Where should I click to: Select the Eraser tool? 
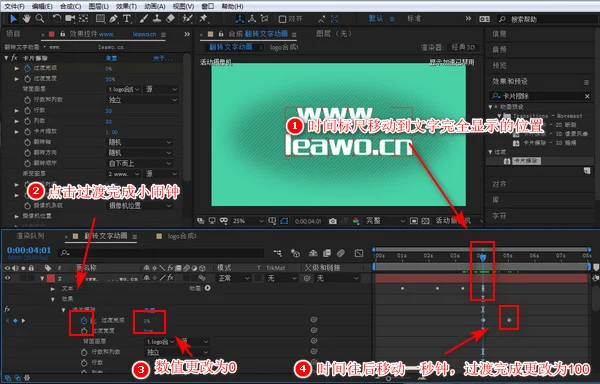tap(171, 18)
